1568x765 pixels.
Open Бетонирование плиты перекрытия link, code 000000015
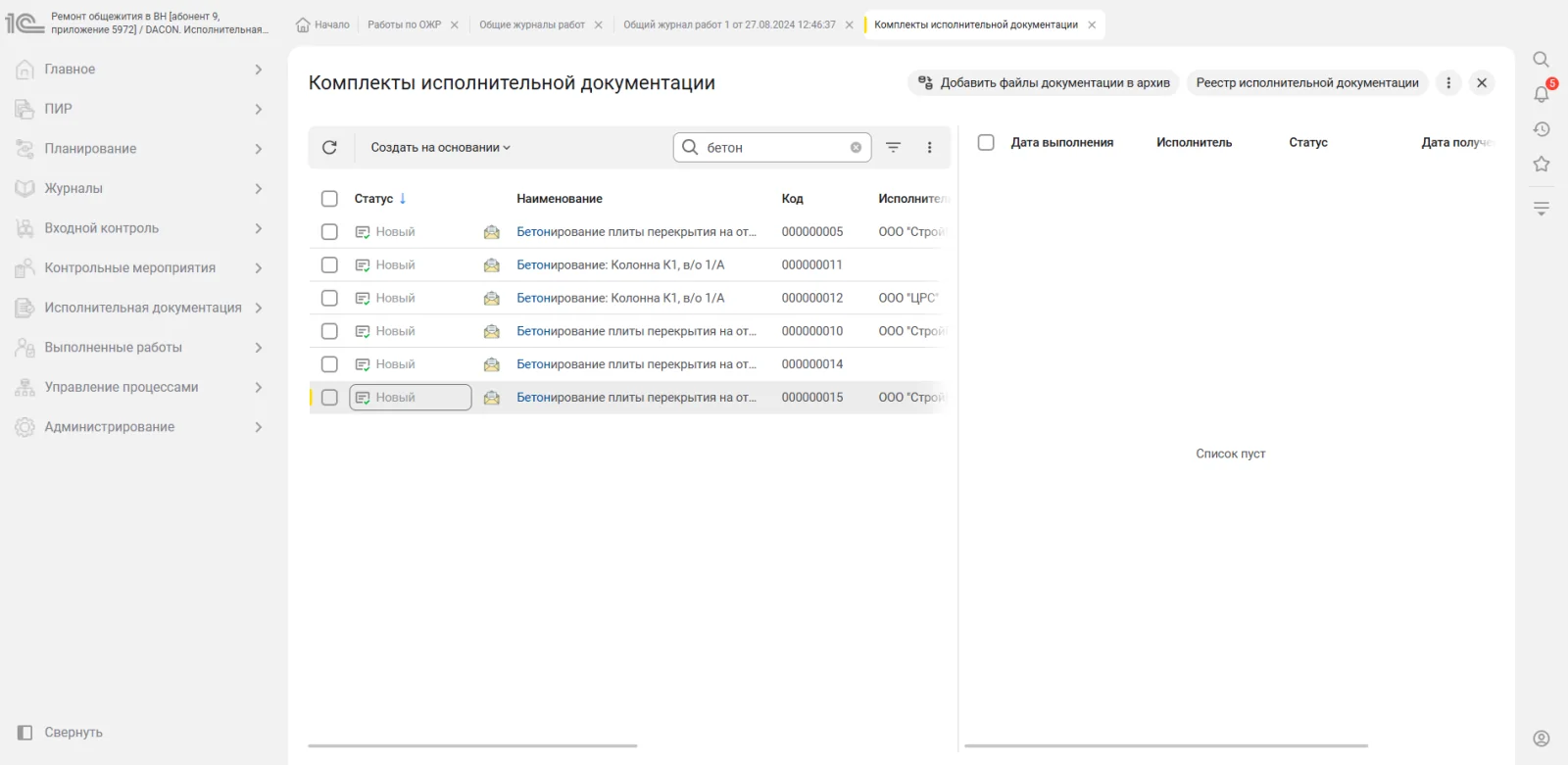pyautogui.click(x=636, y=398)
